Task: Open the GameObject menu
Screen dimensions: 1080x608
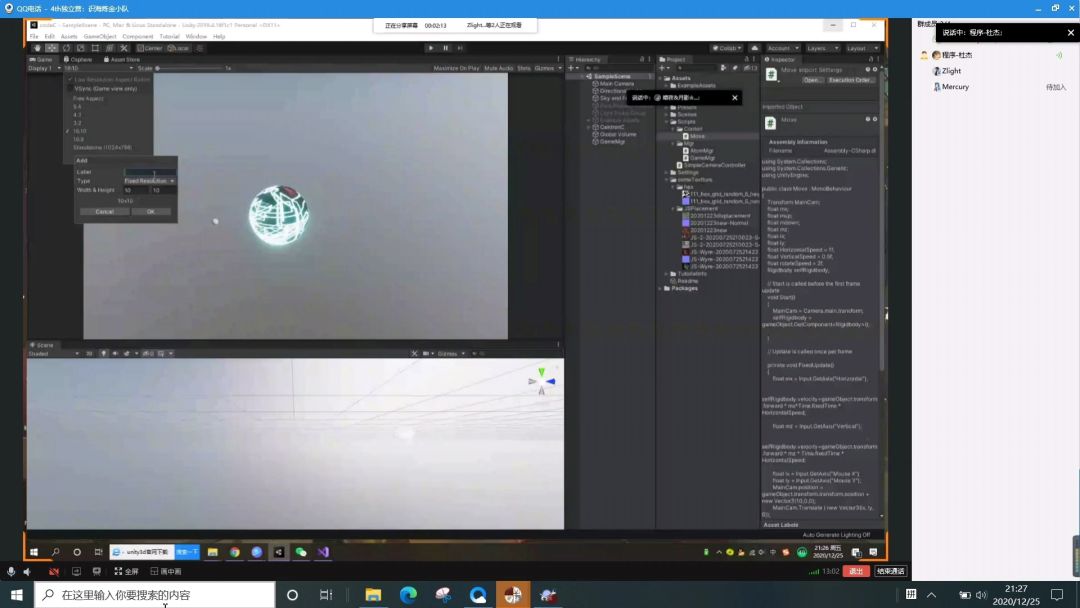Action: (x=100, y=36)
